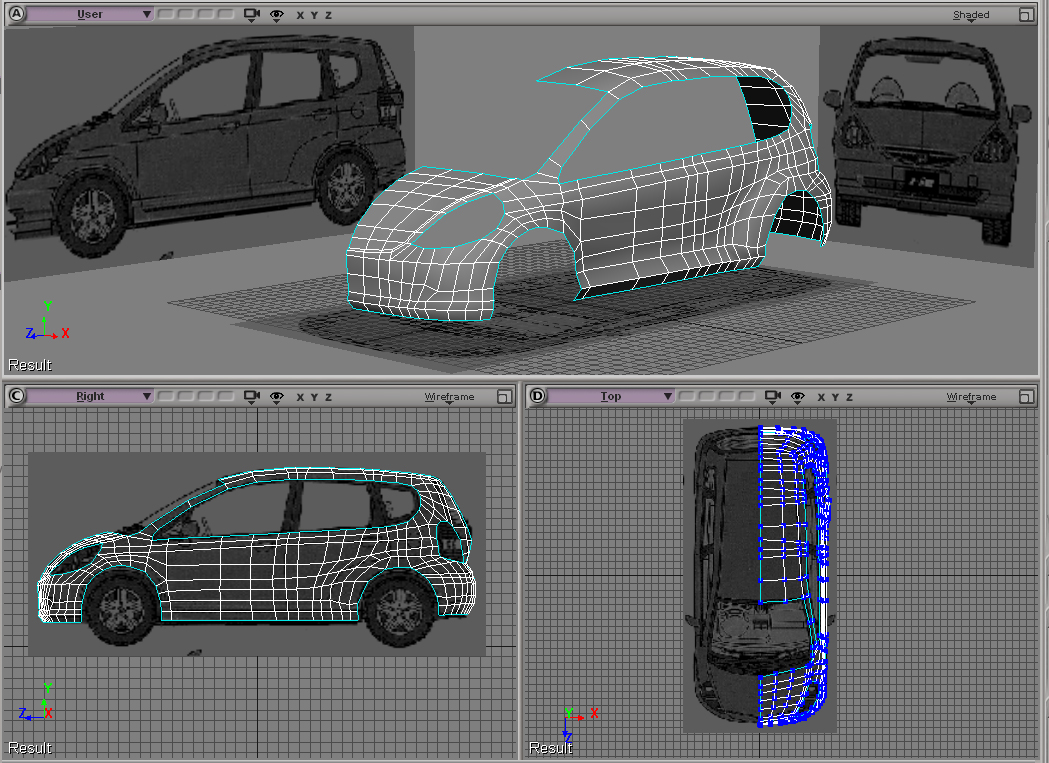Viewport: 1049px width, 763px height.
Task: Click the viewport A letter icon
Action: [x=16, y=14]
